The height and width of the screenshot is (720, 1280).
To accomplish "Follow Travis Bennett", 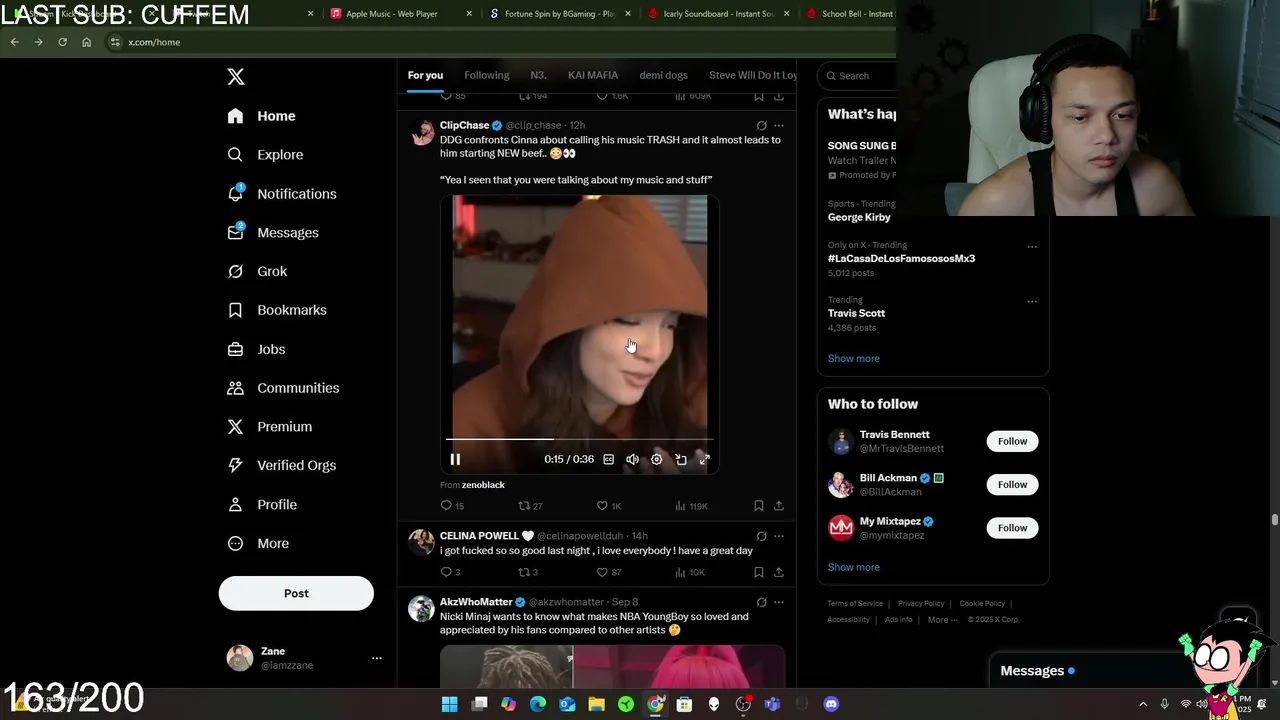I will pyautogui.click(x=1012, y=441).
